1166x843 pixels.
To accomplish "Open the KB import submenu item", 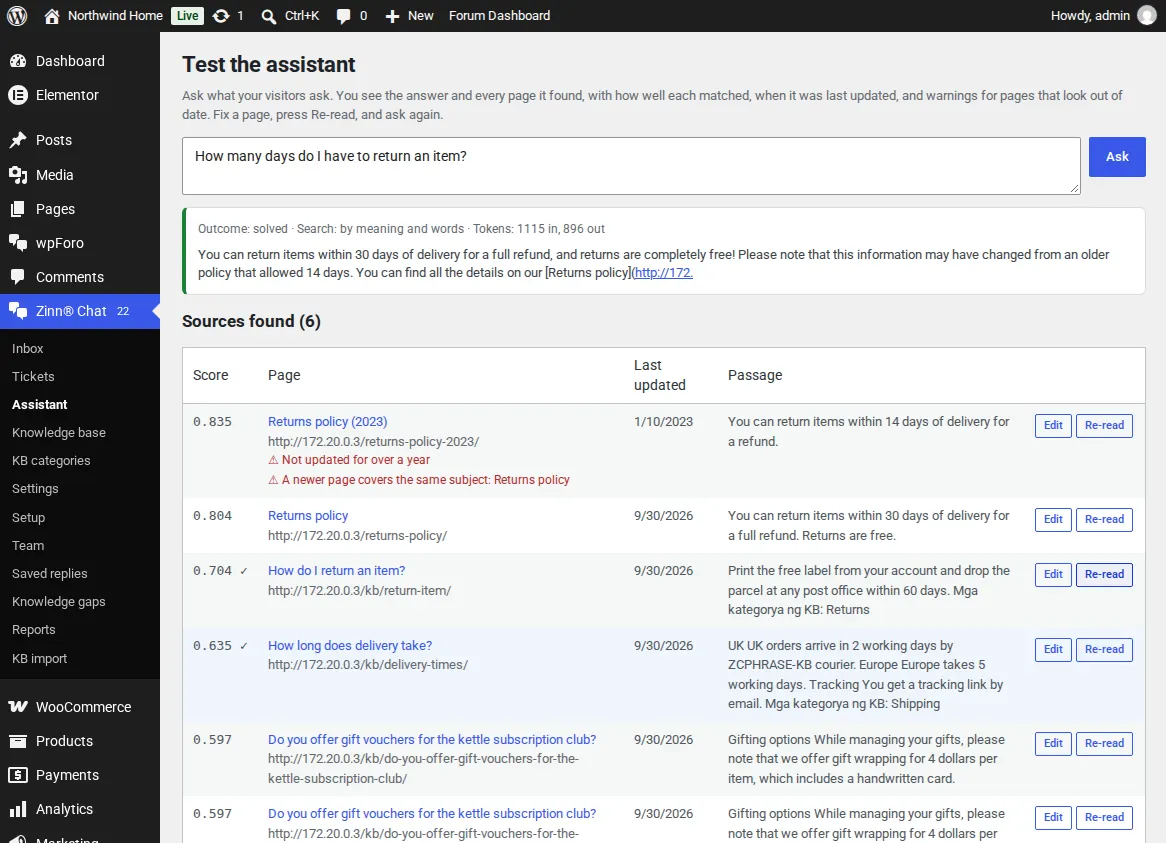I will (39, 659).
